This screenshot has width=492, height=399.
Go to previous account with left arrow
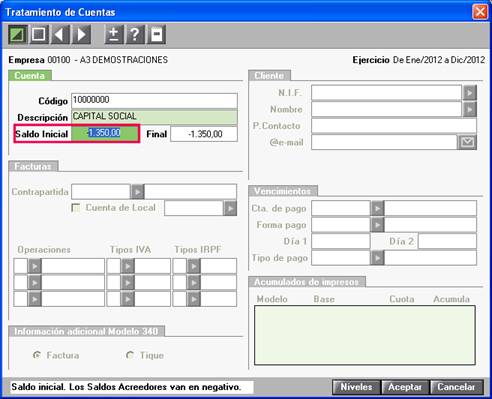coord(60,34)
